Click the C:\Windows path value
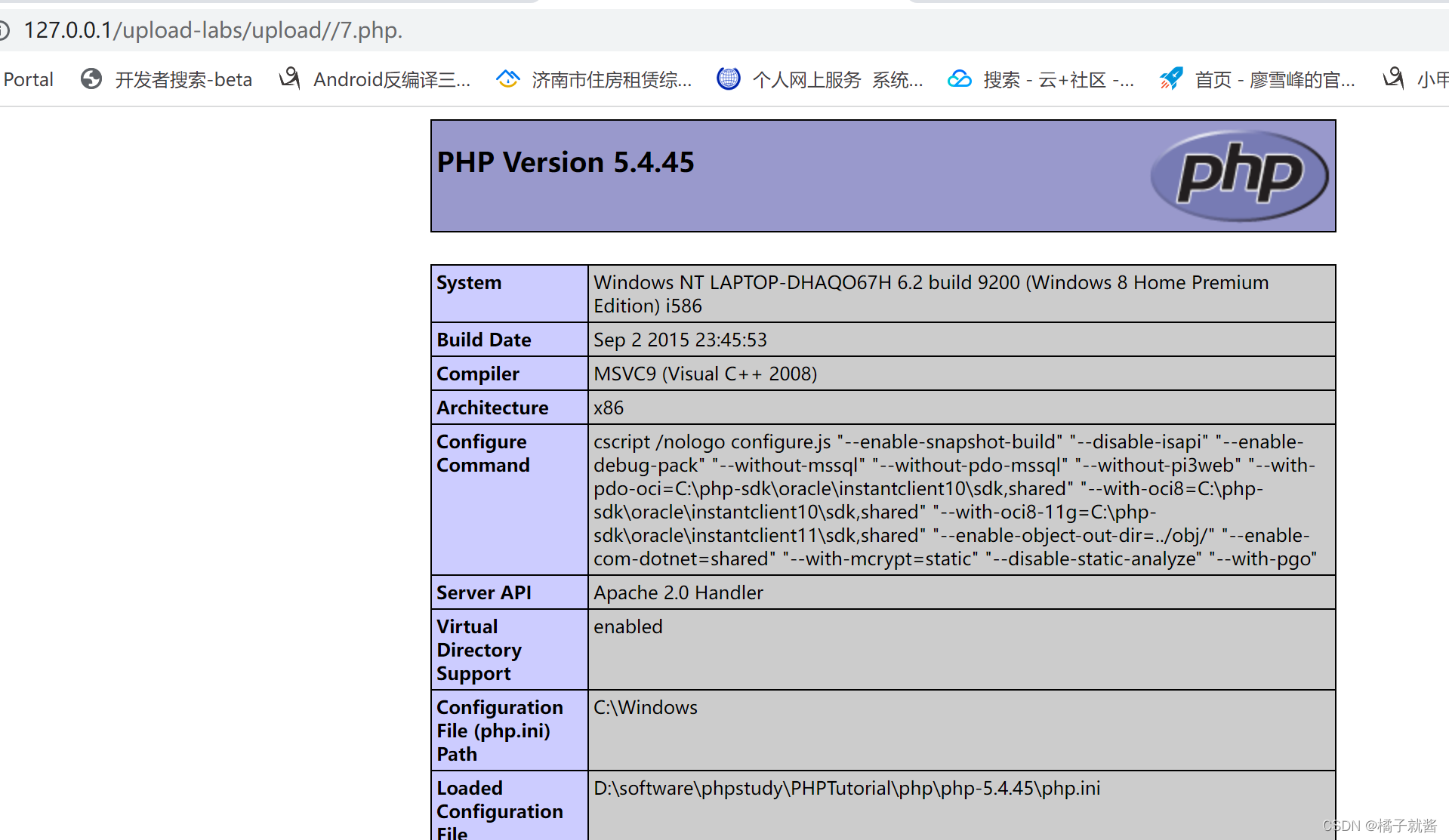This screenshot has height=840, width=1449. click(646, 707)
